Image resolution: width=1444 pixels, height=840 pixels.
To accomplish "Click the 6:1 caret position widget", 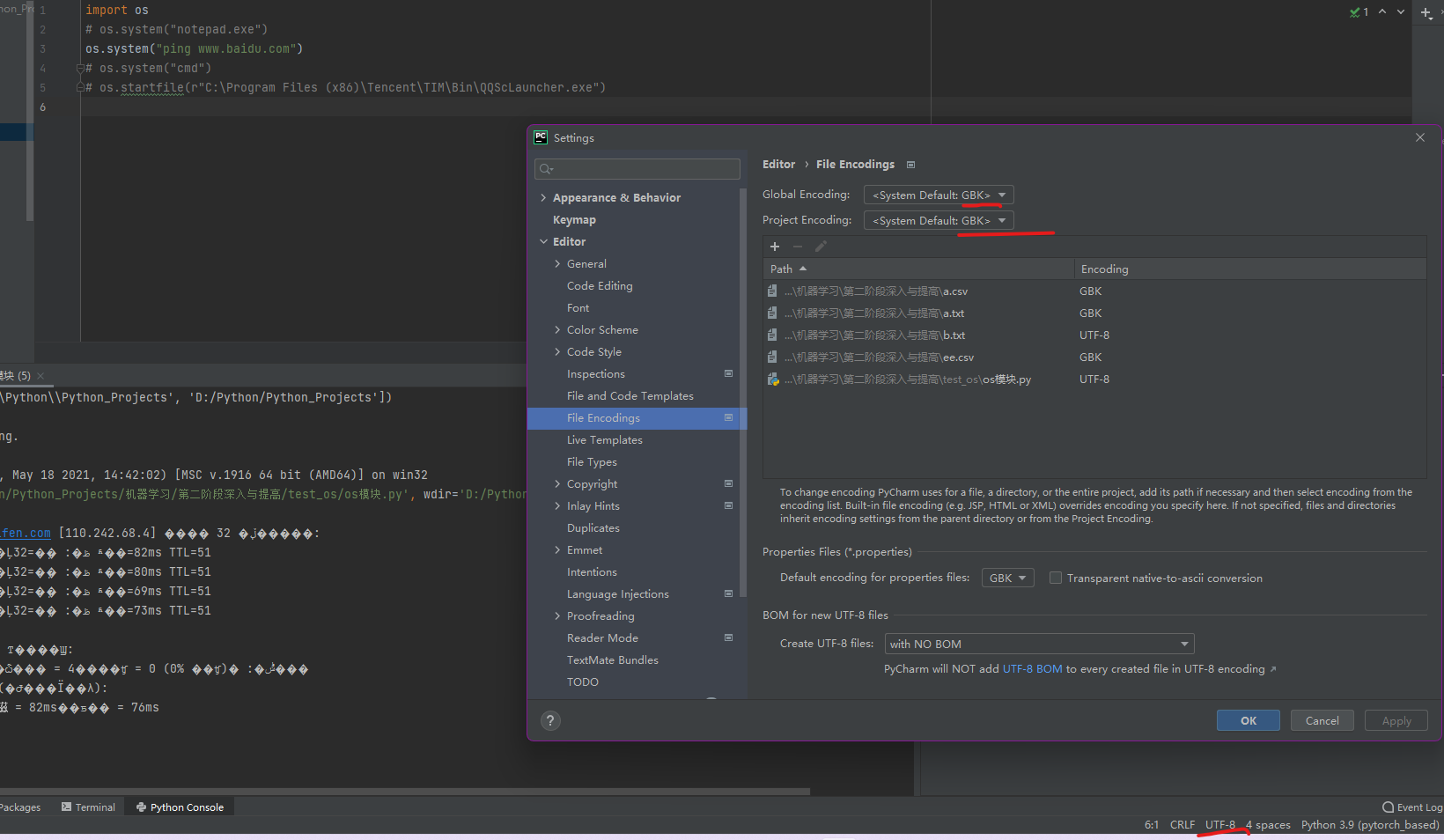I will tap(1152, 825).
